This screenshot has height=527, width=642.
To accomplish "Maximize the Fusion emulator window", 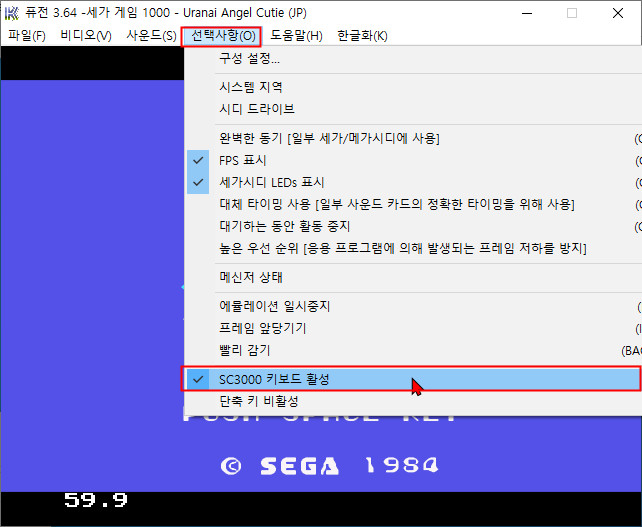I will [572, 13].
